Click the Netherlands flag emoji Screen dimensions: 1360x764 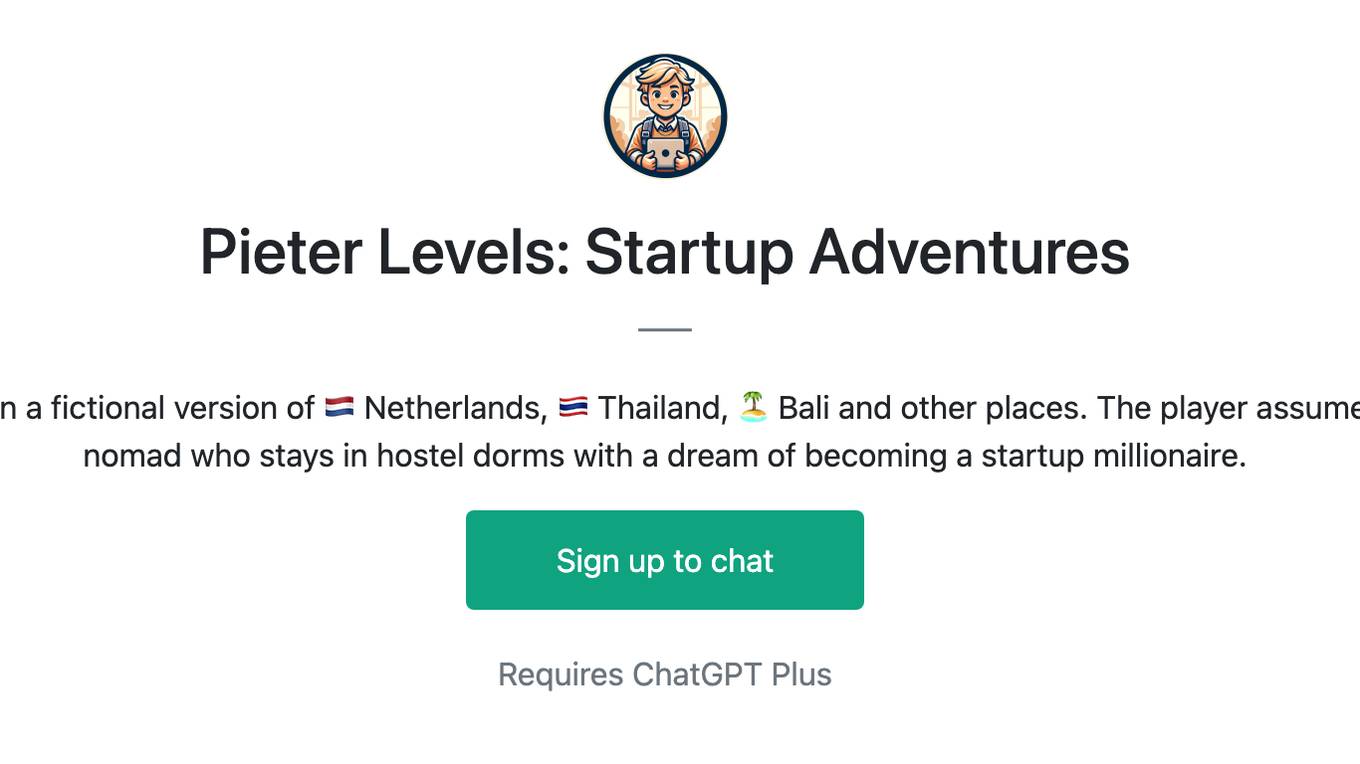[340, 408]
